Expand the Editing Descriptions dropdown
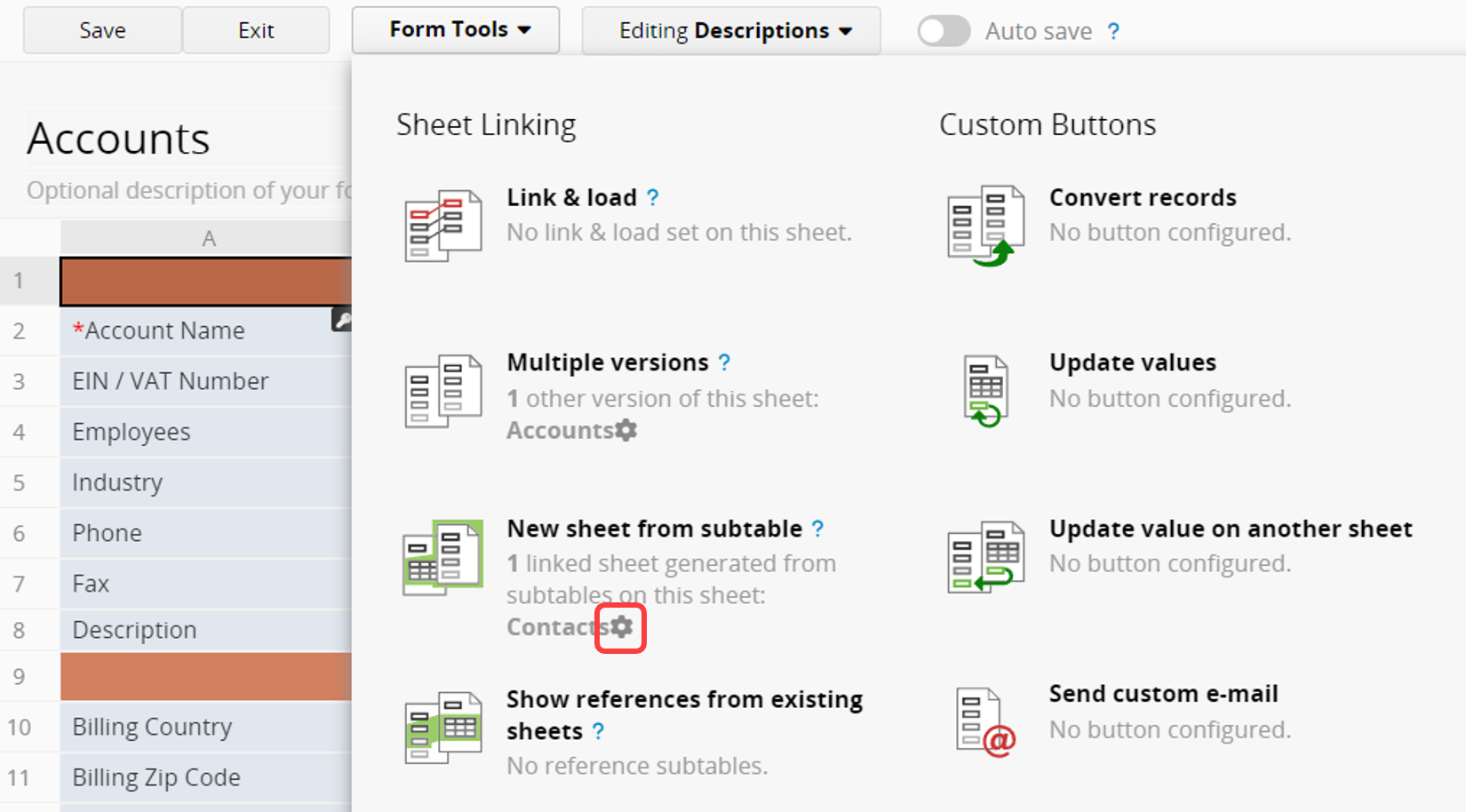The width and height of the screenshot is (1466, 812). pyautogui.click(x=731, y=31)
